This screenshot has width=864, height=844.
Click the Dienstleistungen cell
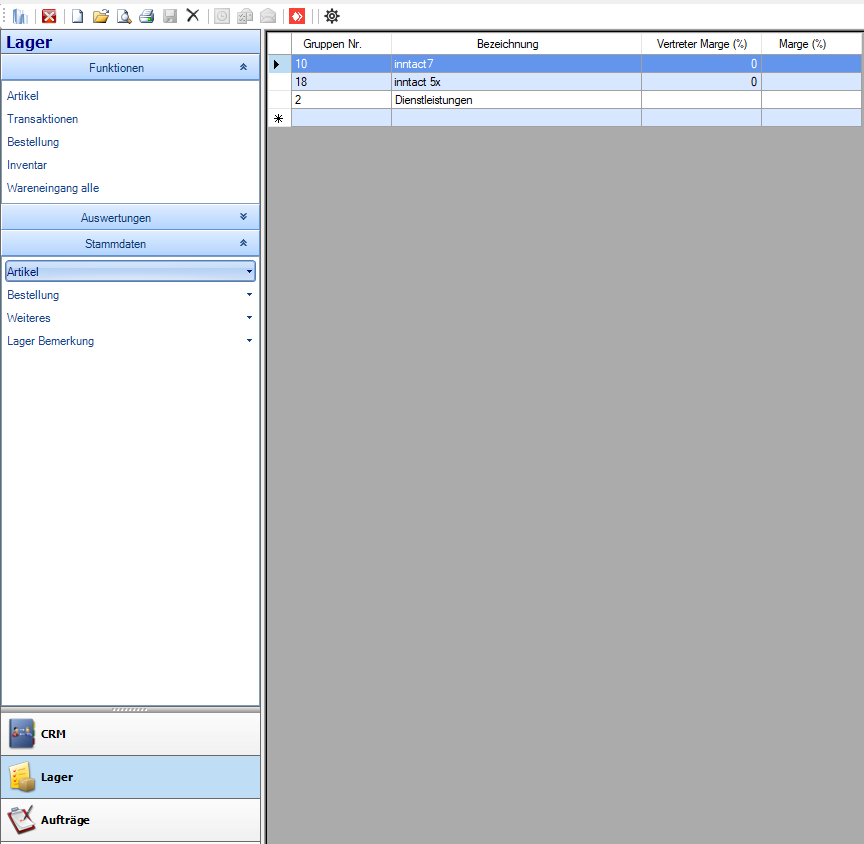click(516, 100)
